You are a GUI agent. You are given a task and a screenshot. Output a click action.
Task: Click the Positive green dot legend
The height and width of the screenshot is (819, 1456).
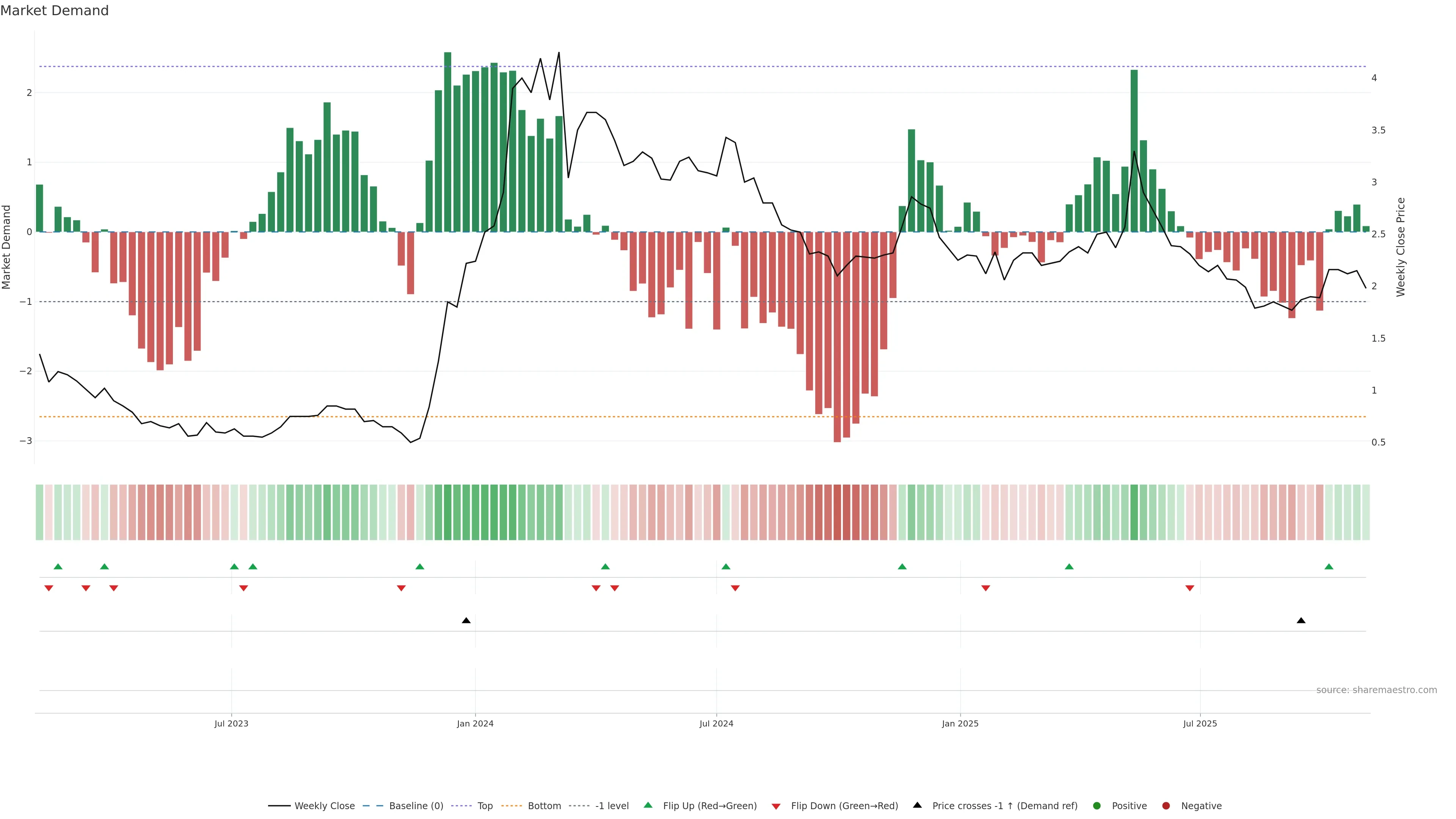(1097, 806)
